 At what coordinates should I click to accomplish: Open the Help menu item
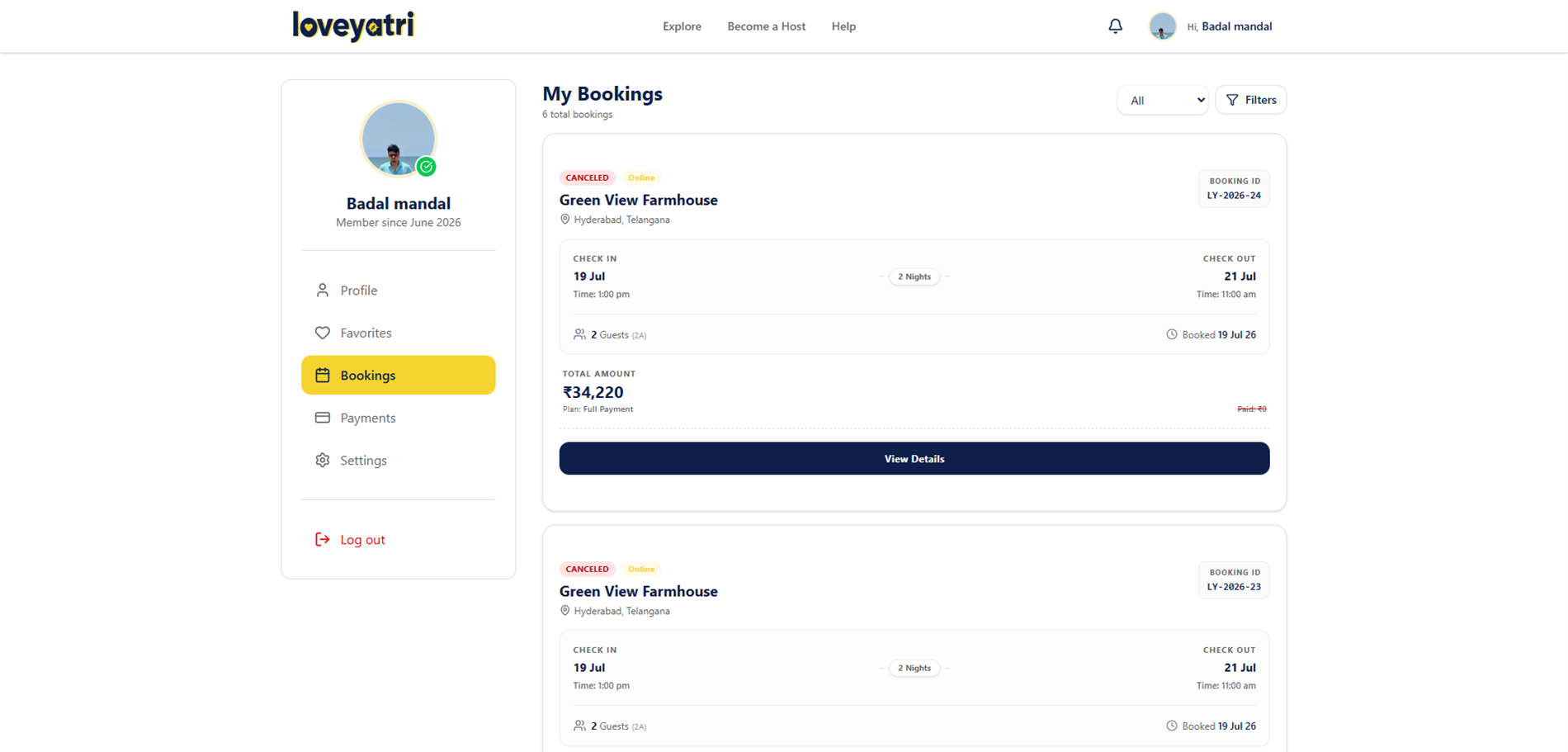click(843, 26)
